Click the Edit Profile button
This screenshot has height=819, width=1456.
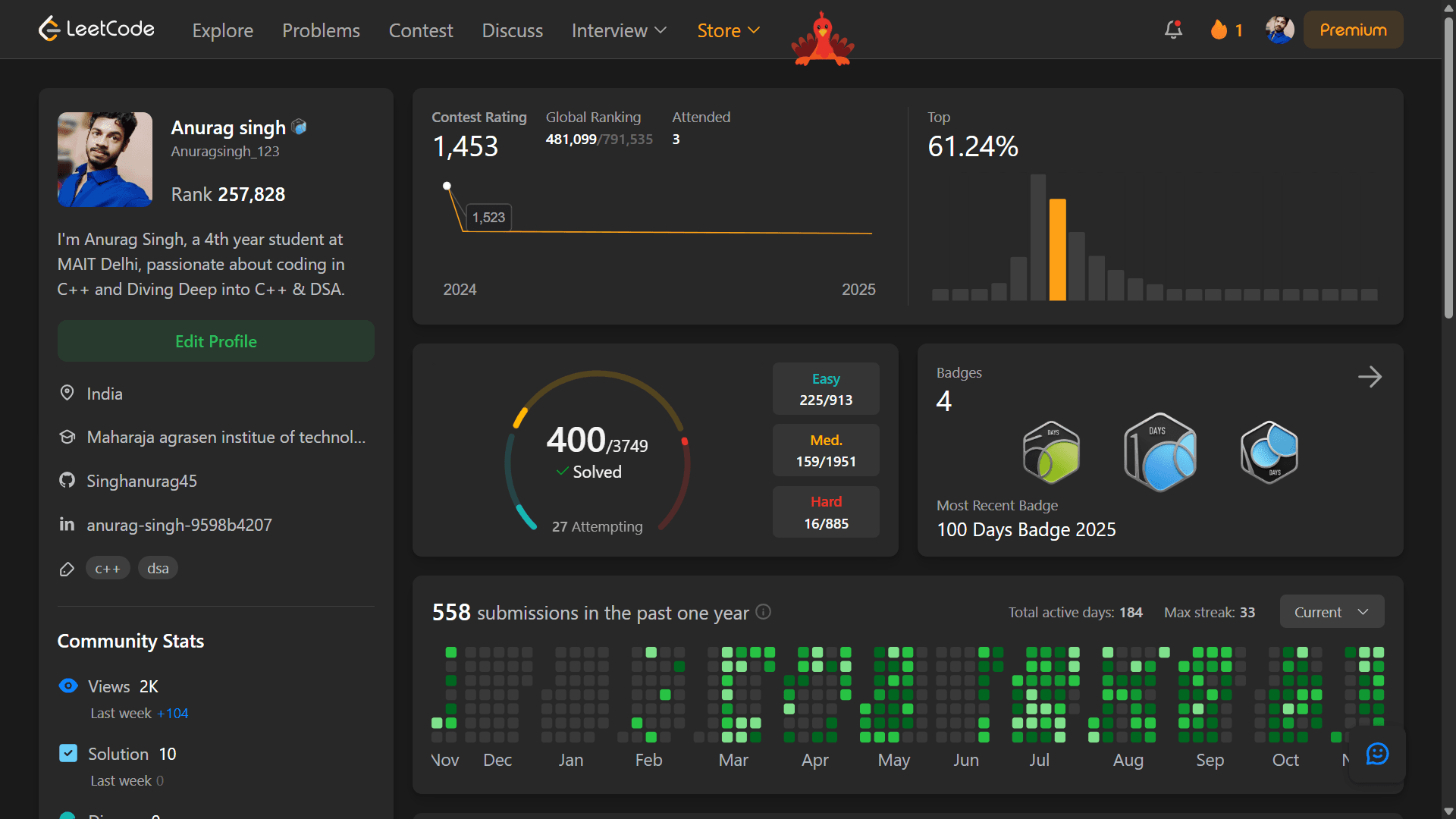(216, 341)
